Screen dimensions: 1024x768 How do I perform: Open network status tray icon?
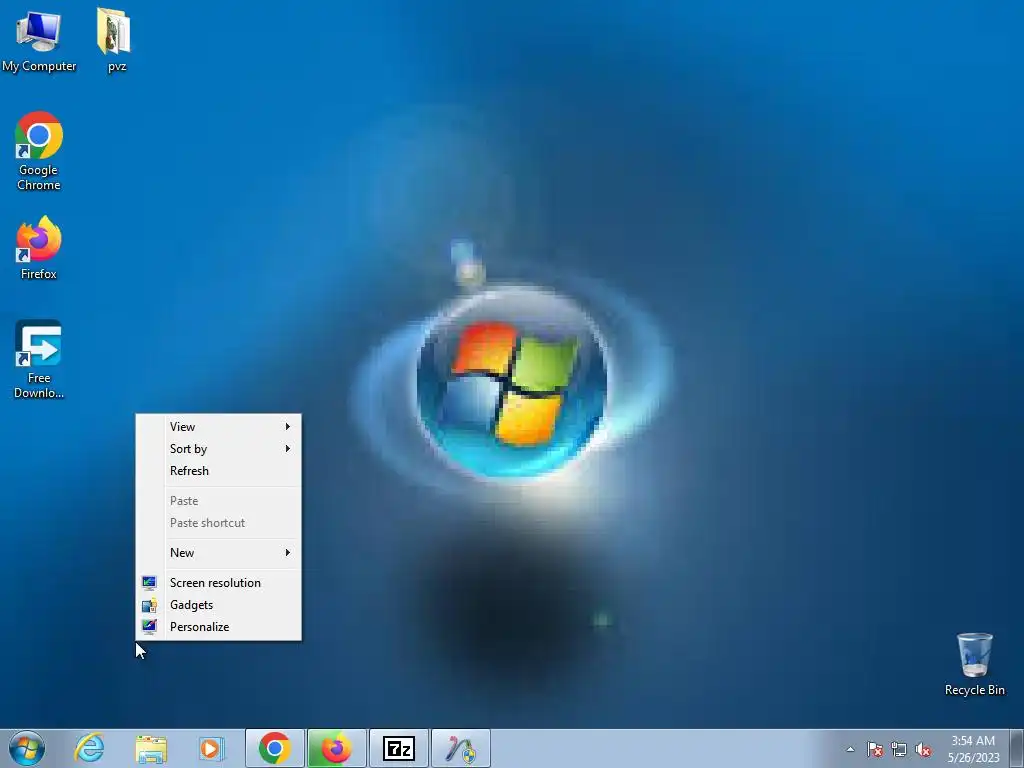(899, 749)
